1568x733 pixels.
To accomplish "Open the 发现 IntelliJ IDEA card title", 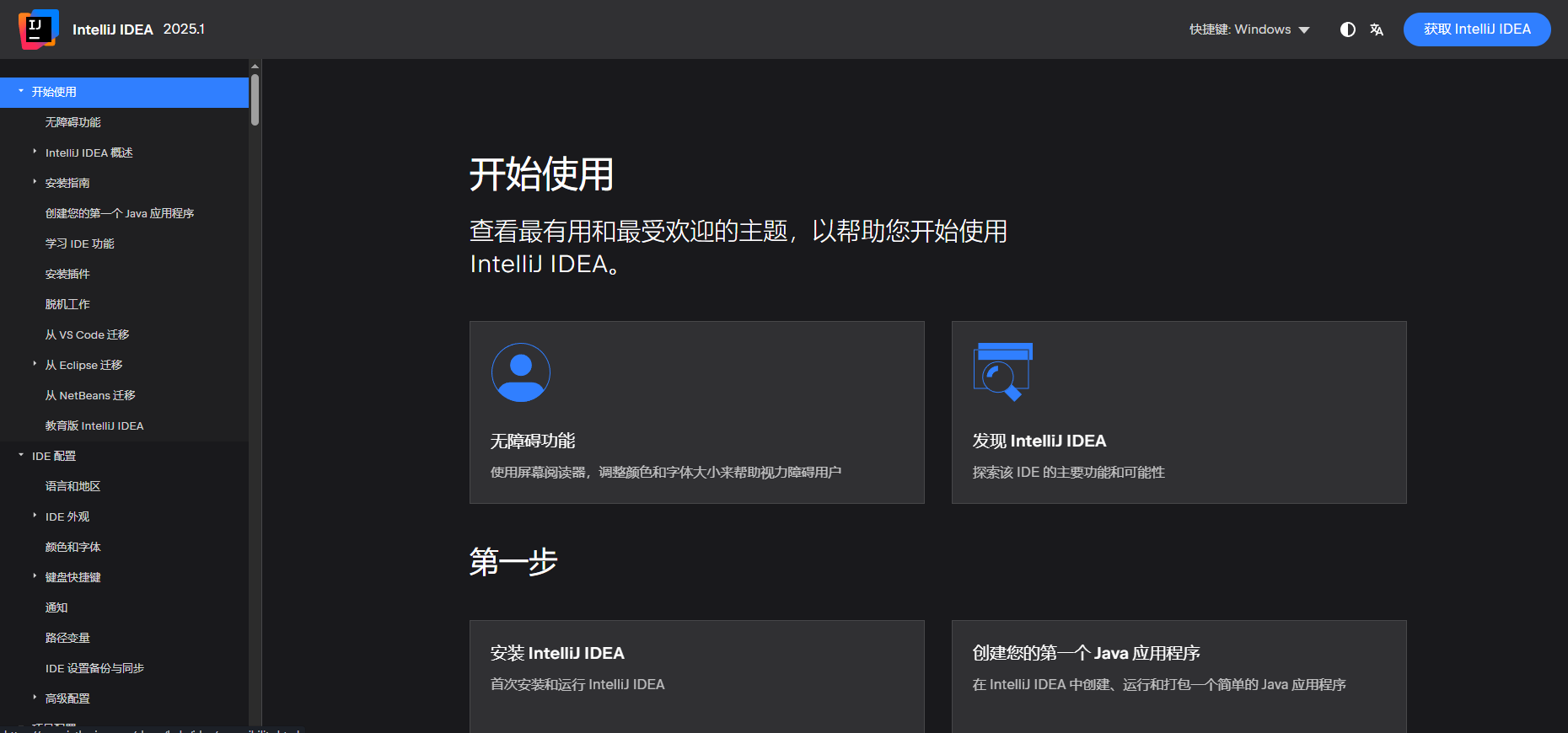I will [x=1039, y=441].
